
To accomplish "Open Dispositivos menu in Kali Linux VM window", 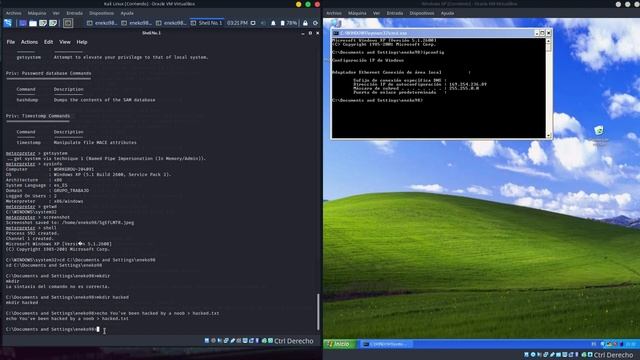I will click(x=102, y=13).
